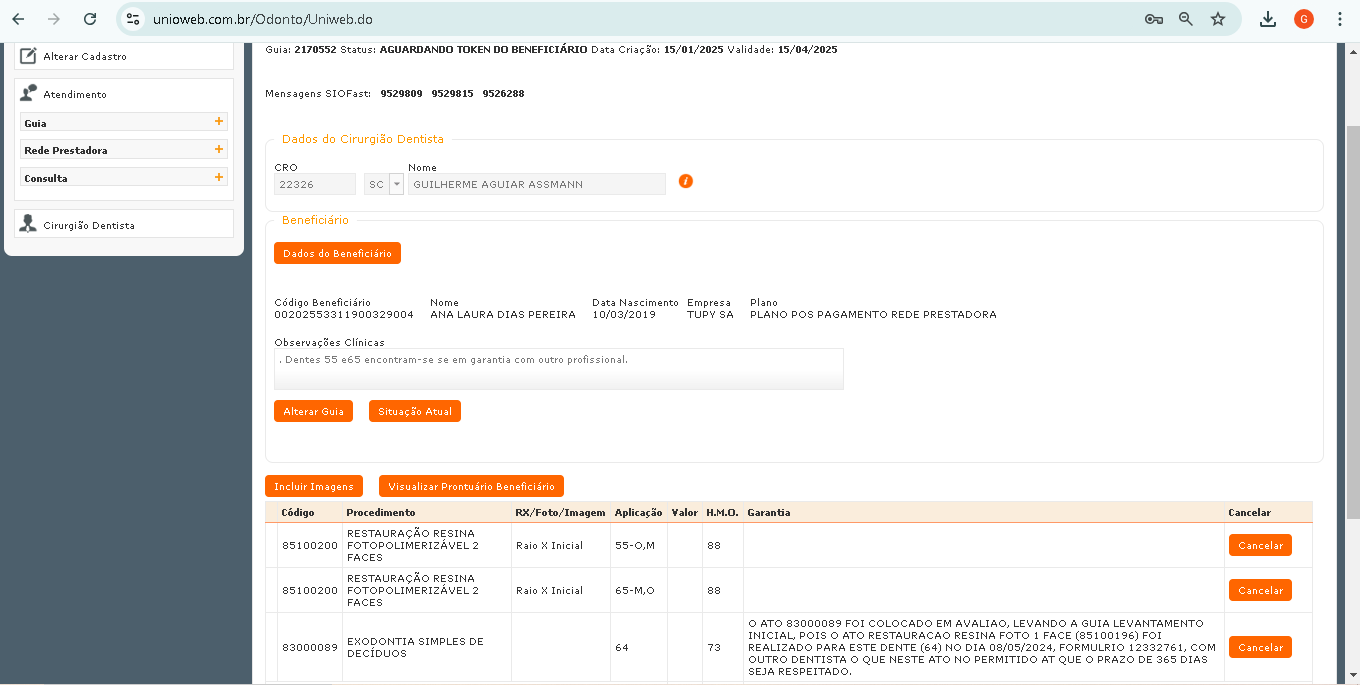Click the site information icon in address bar
The height and width of the screenshot is (685, 1360).
tap(133, 19)
